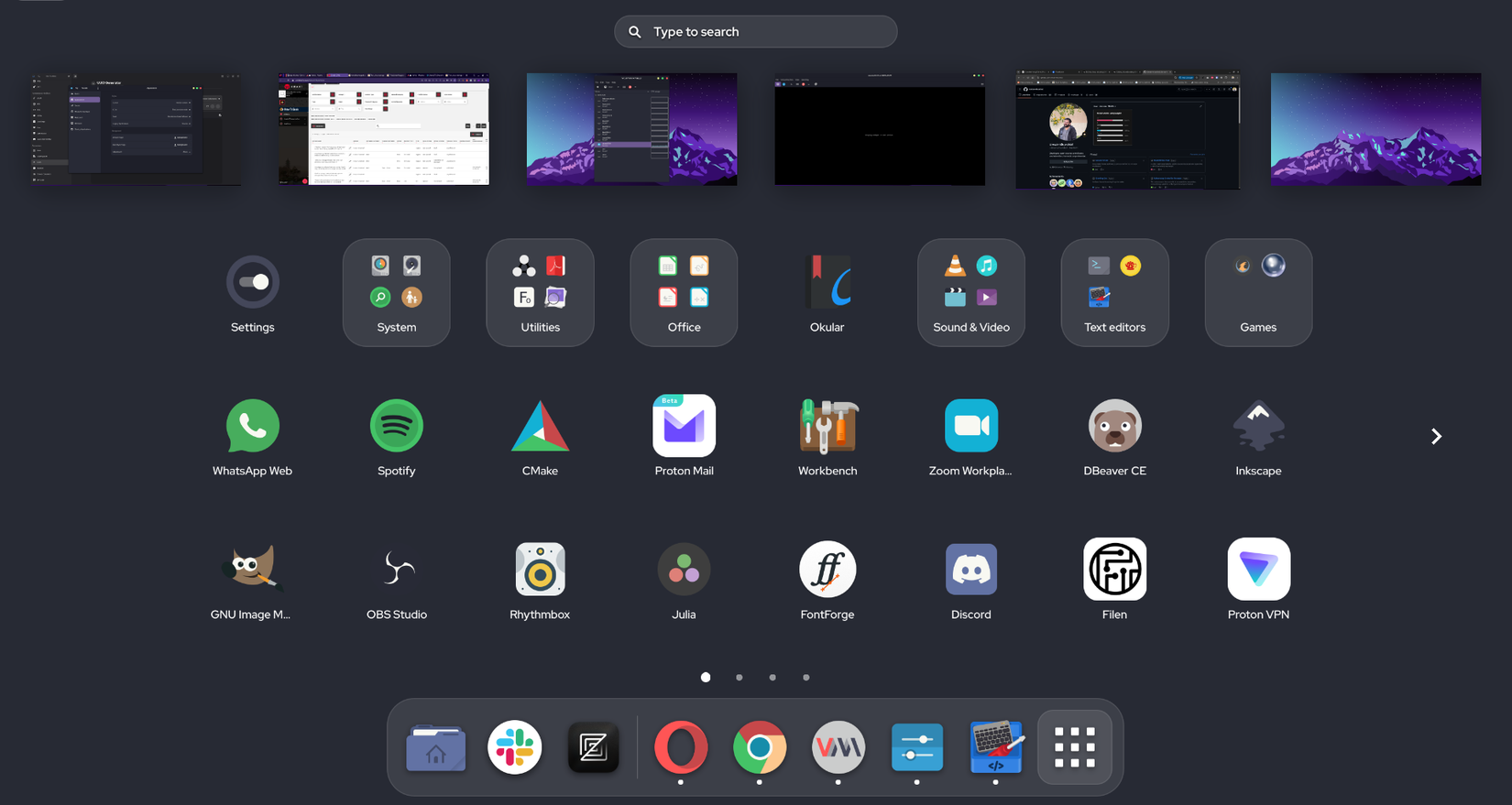Switch to keyboard code editor dock icon
Screen dimensions: 1512x805
coord(996,747)
